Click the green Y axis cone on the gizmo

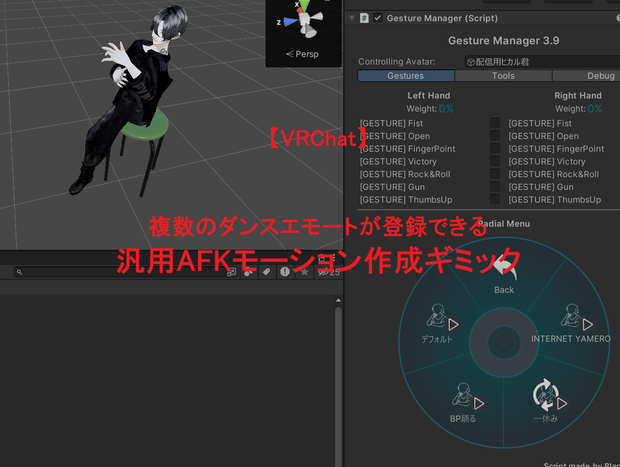pyautogui.click(x=304, y=6)
